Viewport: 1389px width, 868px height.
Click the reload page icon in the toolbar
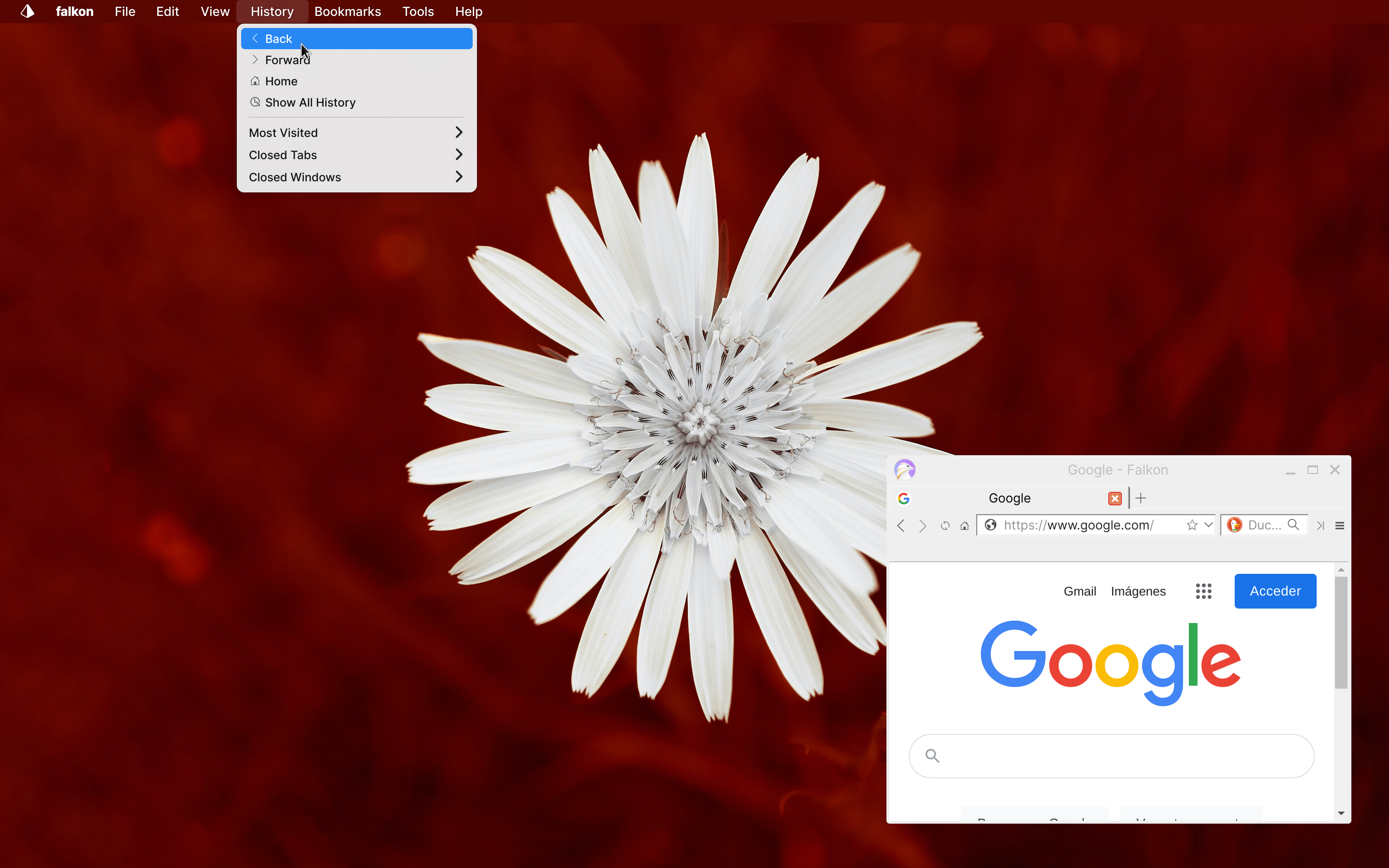(945, 525)
